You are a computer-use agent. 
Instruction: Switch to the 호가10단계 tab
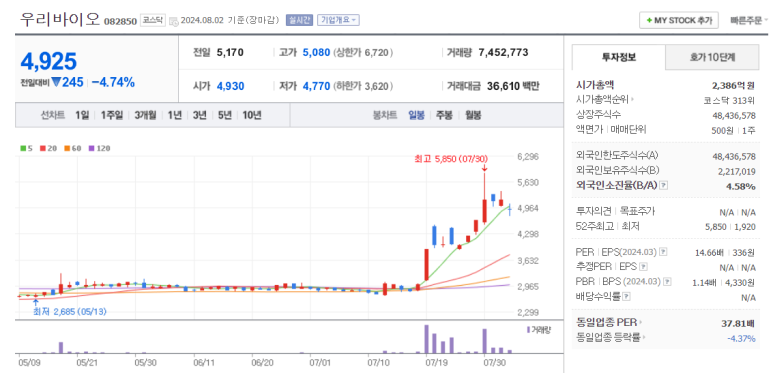point(712,57)
